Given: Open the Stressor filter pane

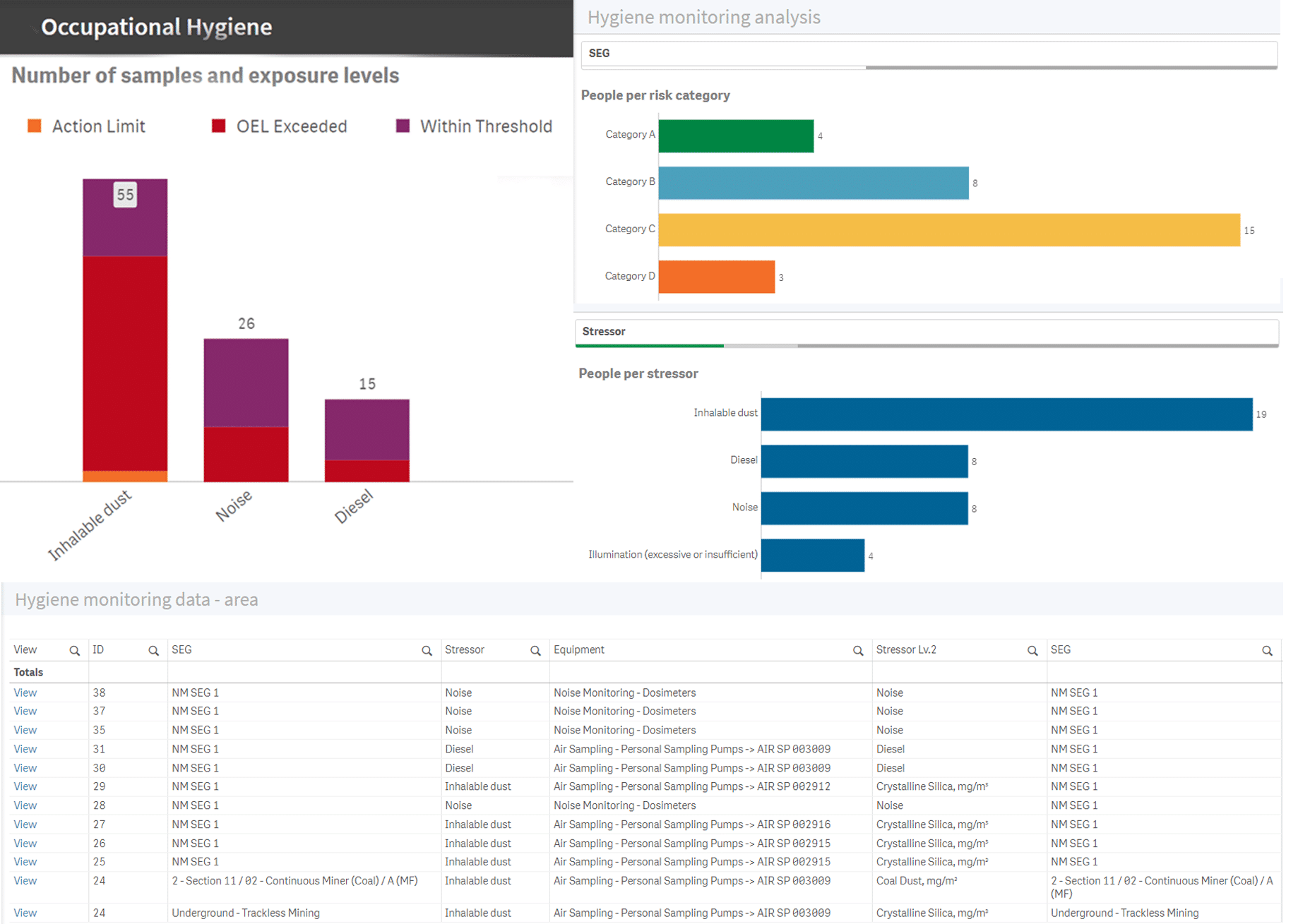Looking at the screenshot, I should tap(927, 332).
